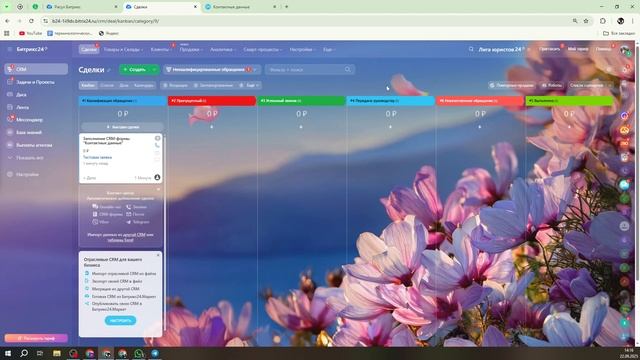Image resolution: width=640 pixels, height=360 pixels.
Task: Open Telegram from the Windows taskbar
Action: point(155,353)
